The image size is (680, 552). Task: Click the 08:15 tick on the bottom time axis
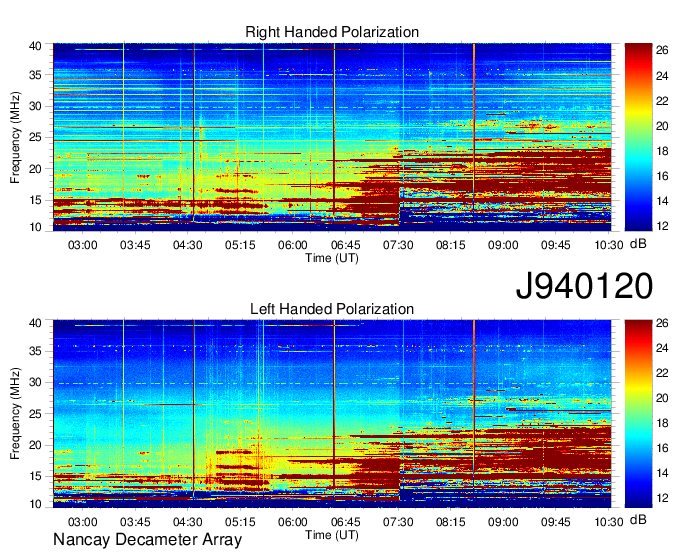click(x=451, y=522)
